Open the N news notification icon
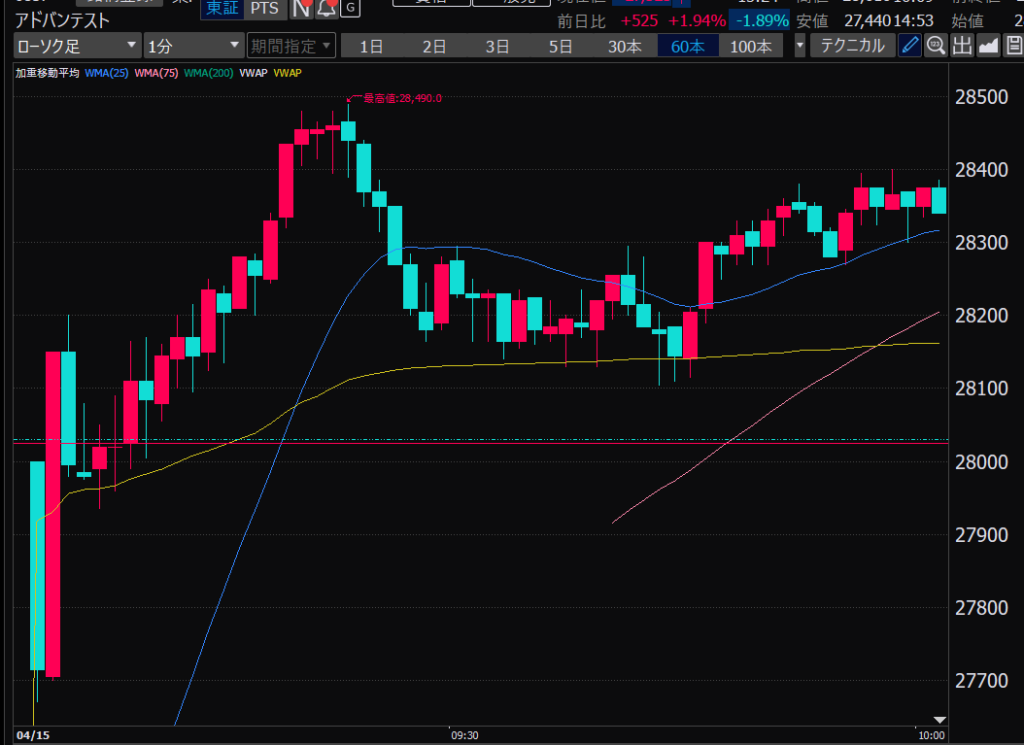The height and width of the screenshot is (745, 1024). 301,9
